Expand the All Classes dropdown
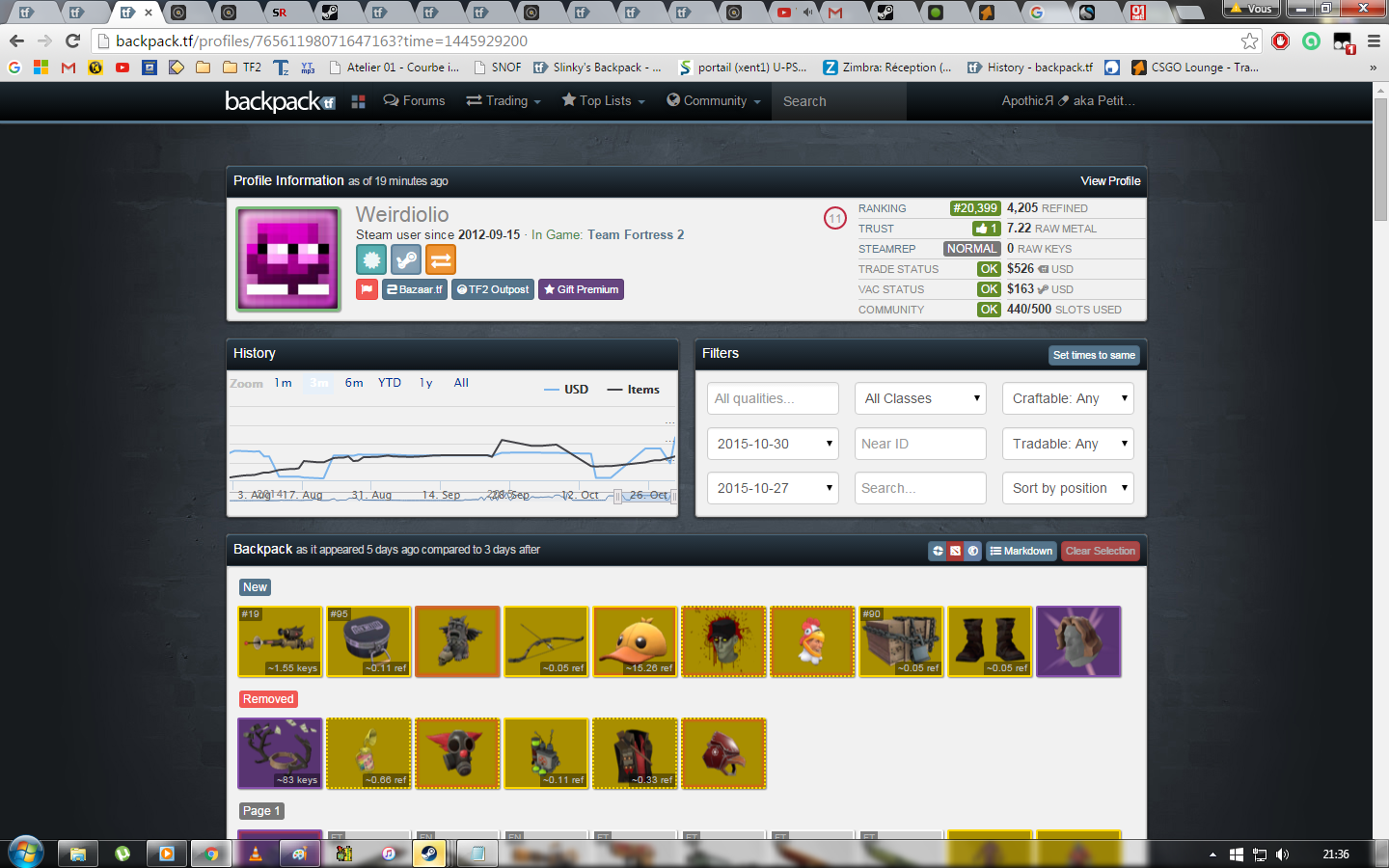The height and width of the screenshot is (868, 1389). coord(920,398)
